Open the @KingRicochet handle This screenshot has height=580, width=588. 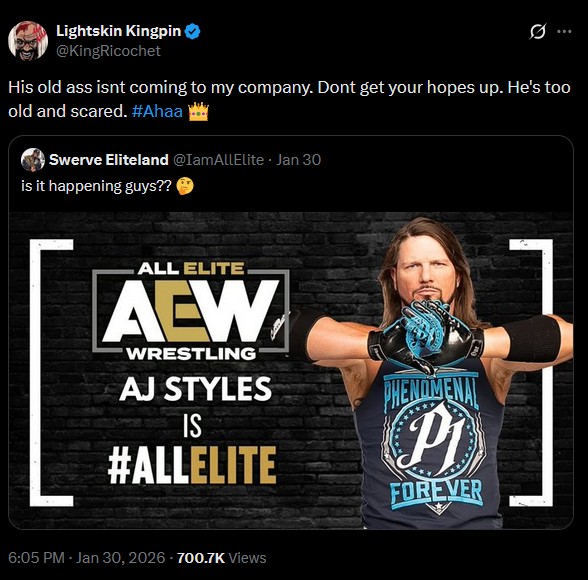(x=108, y=51)
